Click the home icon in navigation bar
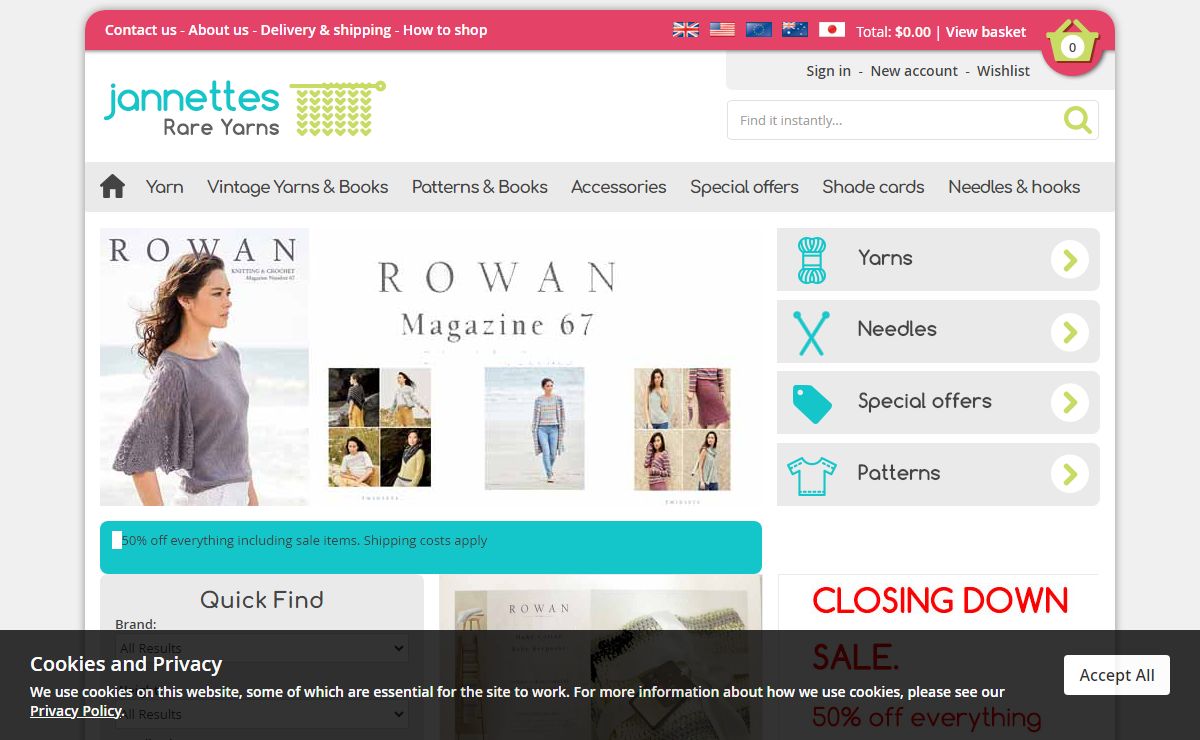The width and height of the screenshot is (1200, 740). [113, 187]
